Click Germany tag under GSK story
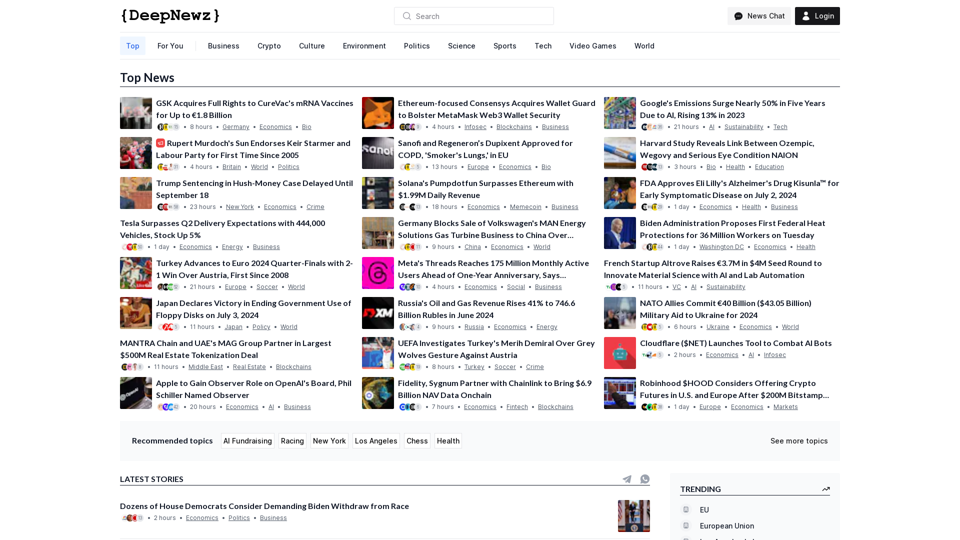 pyautogui.click(x=236, y=127)
